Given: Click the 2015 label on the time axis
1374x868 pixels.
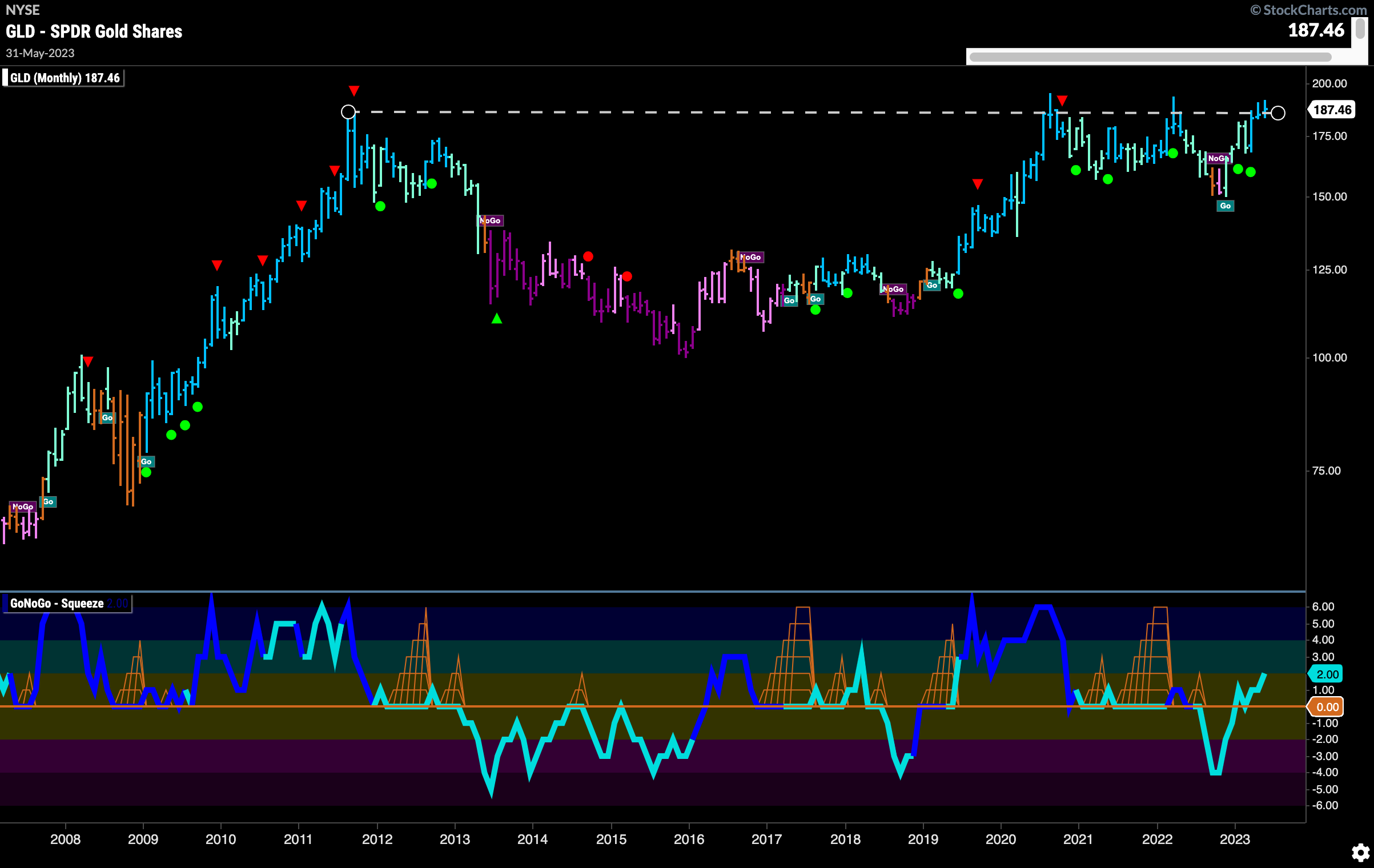Looking at the screenshot, I should click(611, 839).
